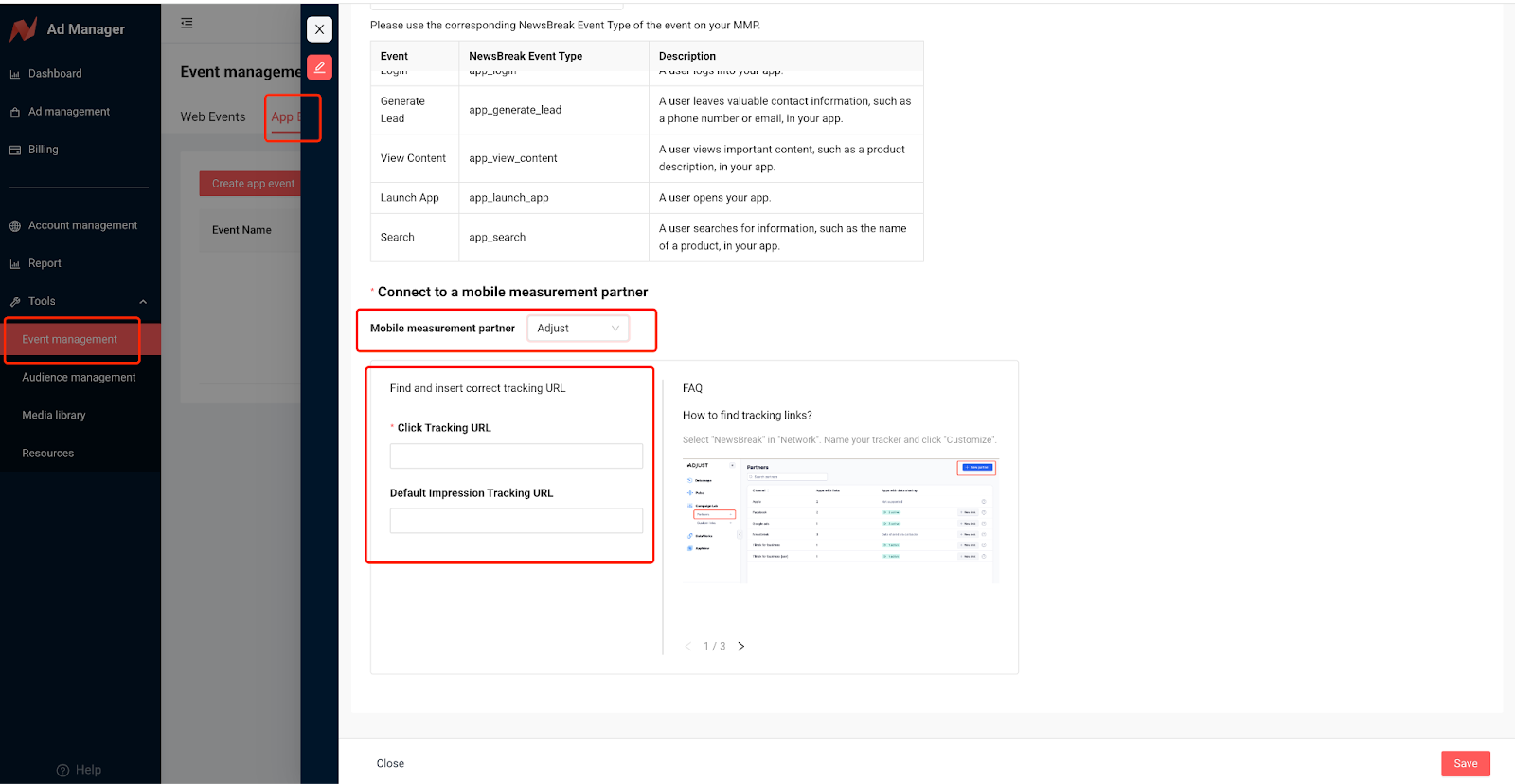1515x784 pixels.
Task: Click the Ad management bag icon
Action: (x=15, y=112)
